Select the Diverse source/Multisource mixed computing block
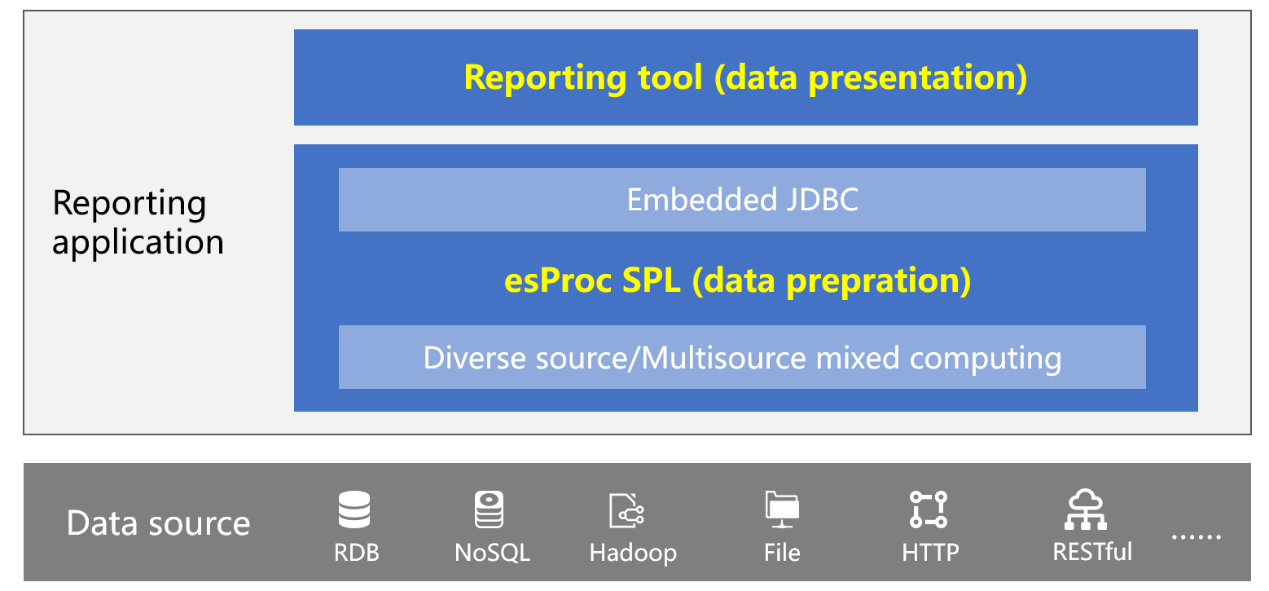1269x591 pixels. click(742, 357)
